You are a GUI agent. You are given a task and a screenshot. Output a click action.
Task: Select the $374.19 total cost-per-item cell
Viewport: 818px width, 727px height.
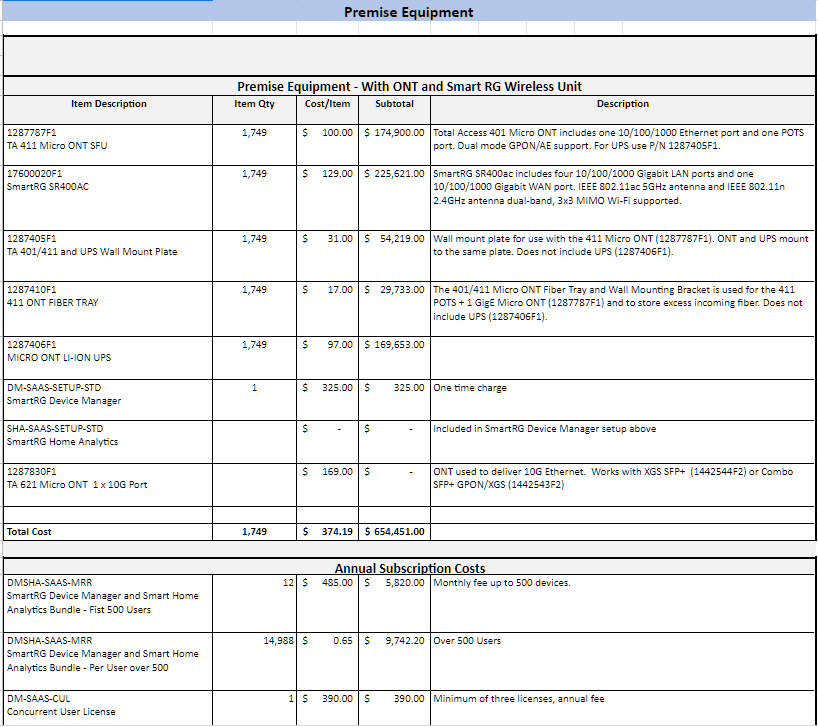tap(327, 531)
